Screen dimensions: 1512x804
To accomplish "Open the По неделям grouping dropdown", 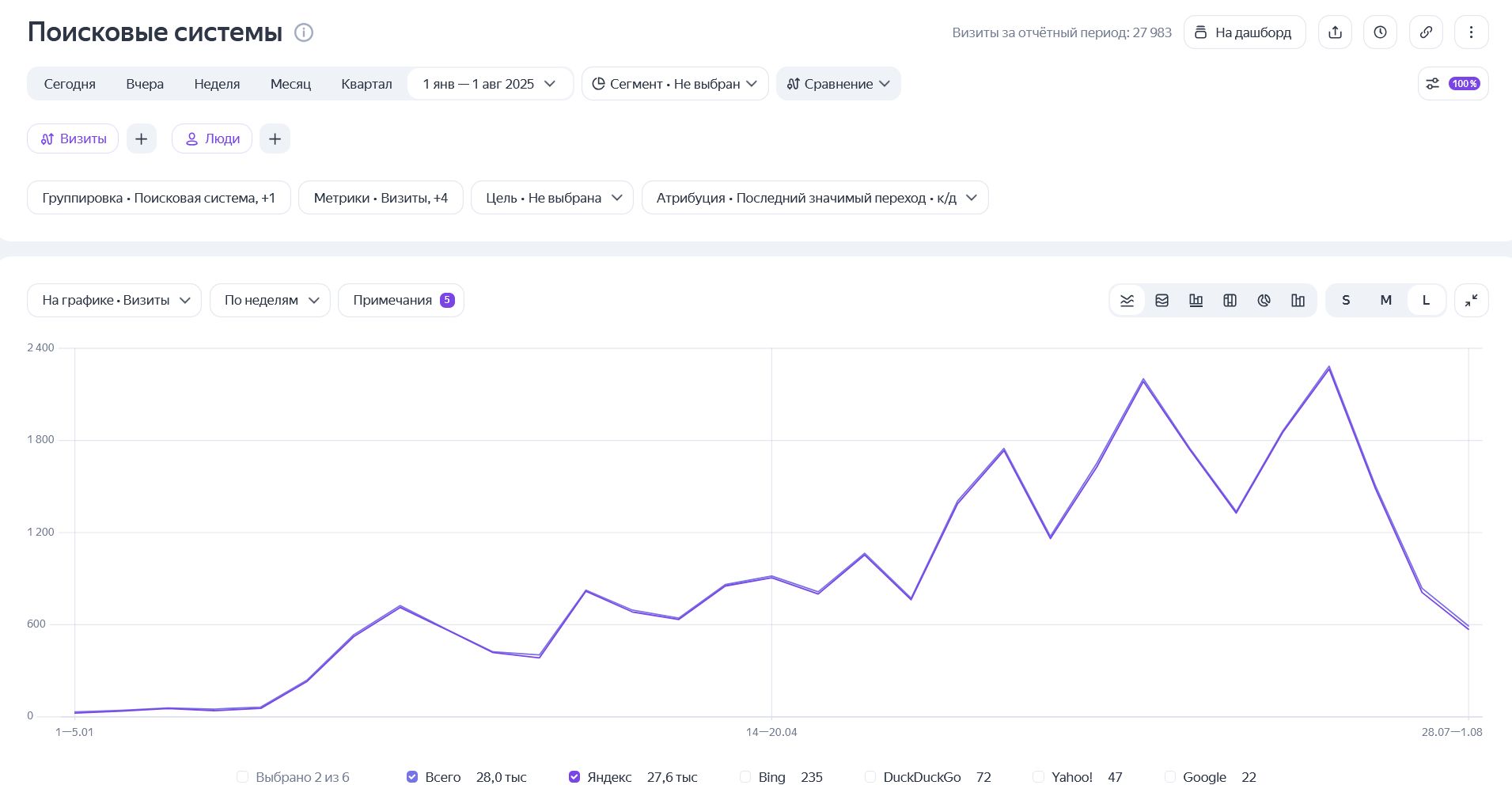I will tap(270, 301).
